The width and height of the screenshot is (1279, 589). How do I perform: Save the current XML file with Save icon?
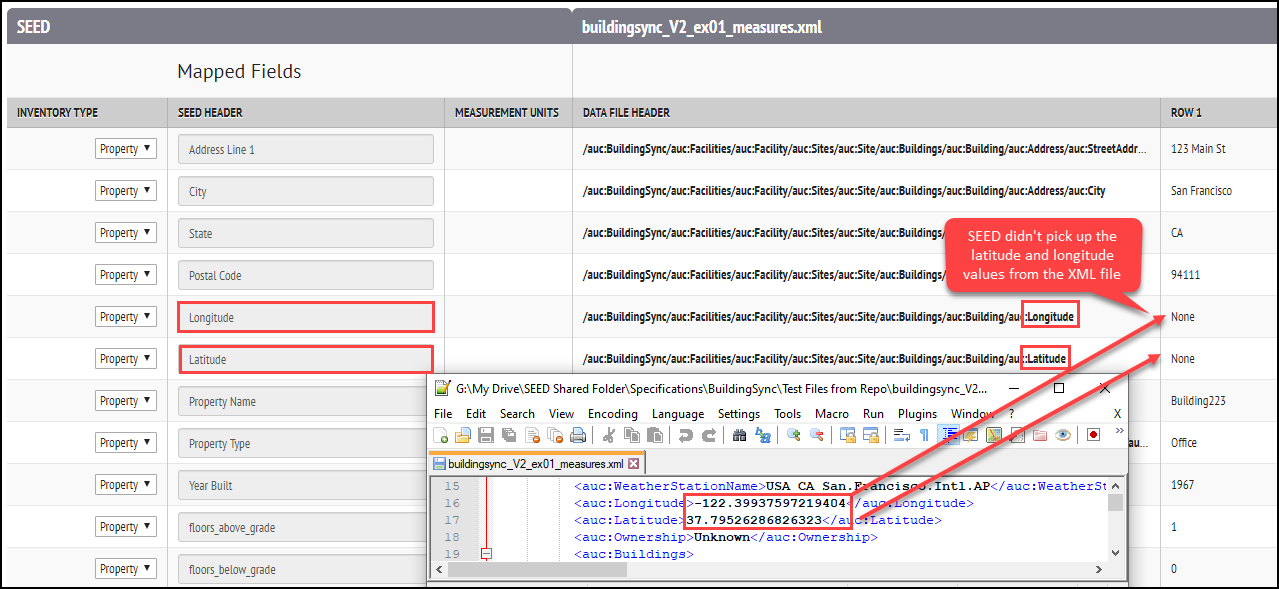tap(484, 435)
